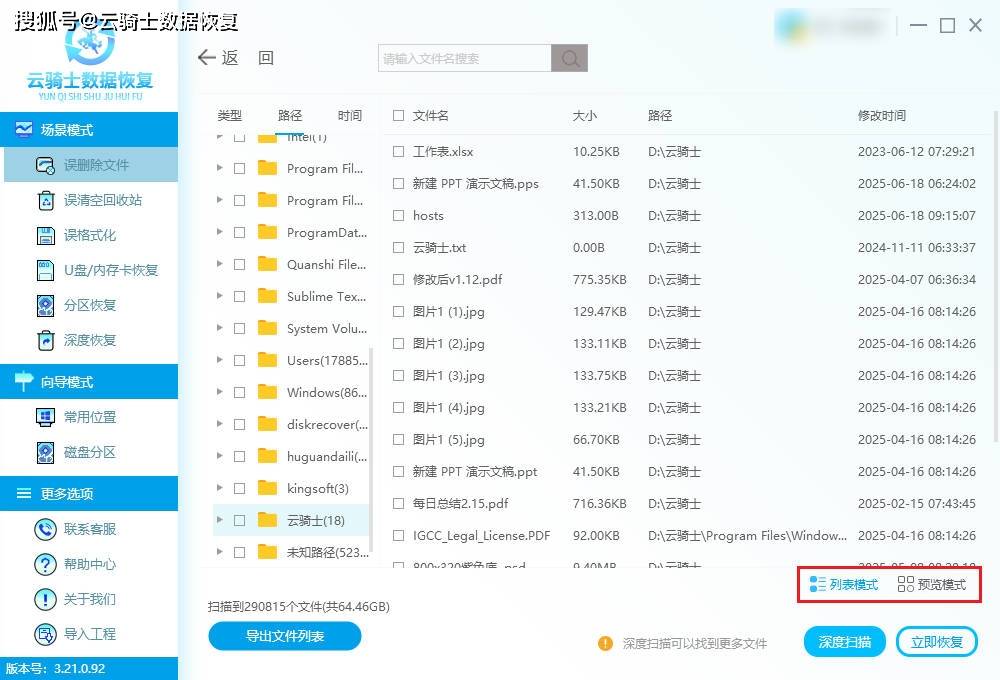Click the 立即恢复 button
Viewport: 1000px width, 680px height.
tap(937, 642)
